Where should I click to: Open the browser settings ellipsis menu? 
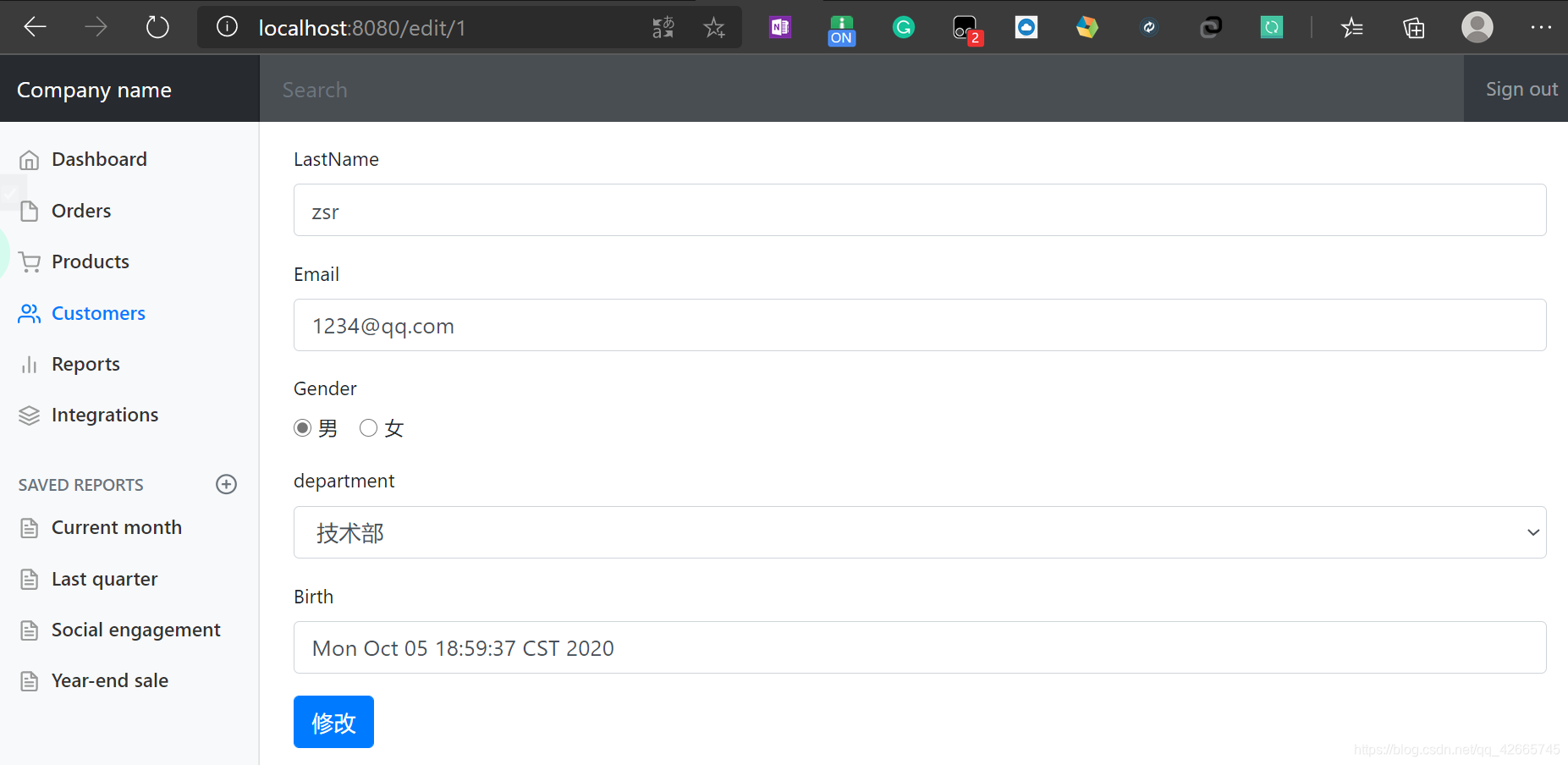point(1541,27)
